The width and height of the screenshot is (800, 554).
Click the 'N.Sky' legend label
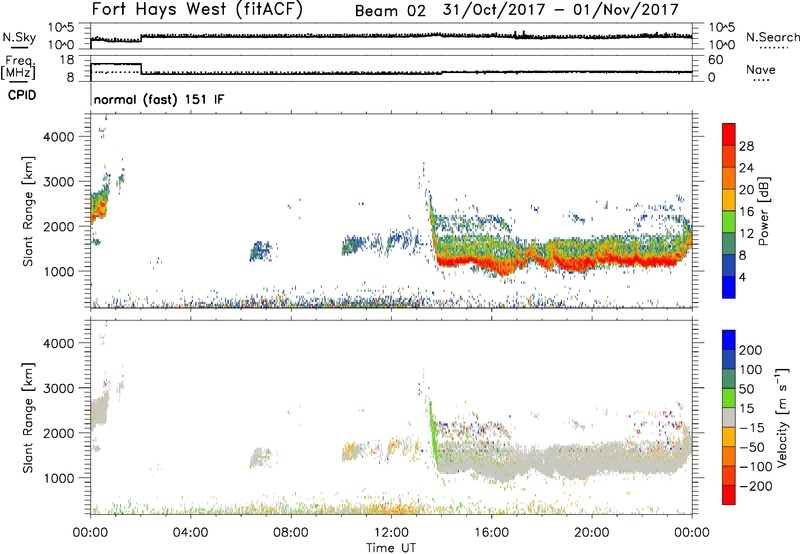pyautogui.click(x=19, y=37)
